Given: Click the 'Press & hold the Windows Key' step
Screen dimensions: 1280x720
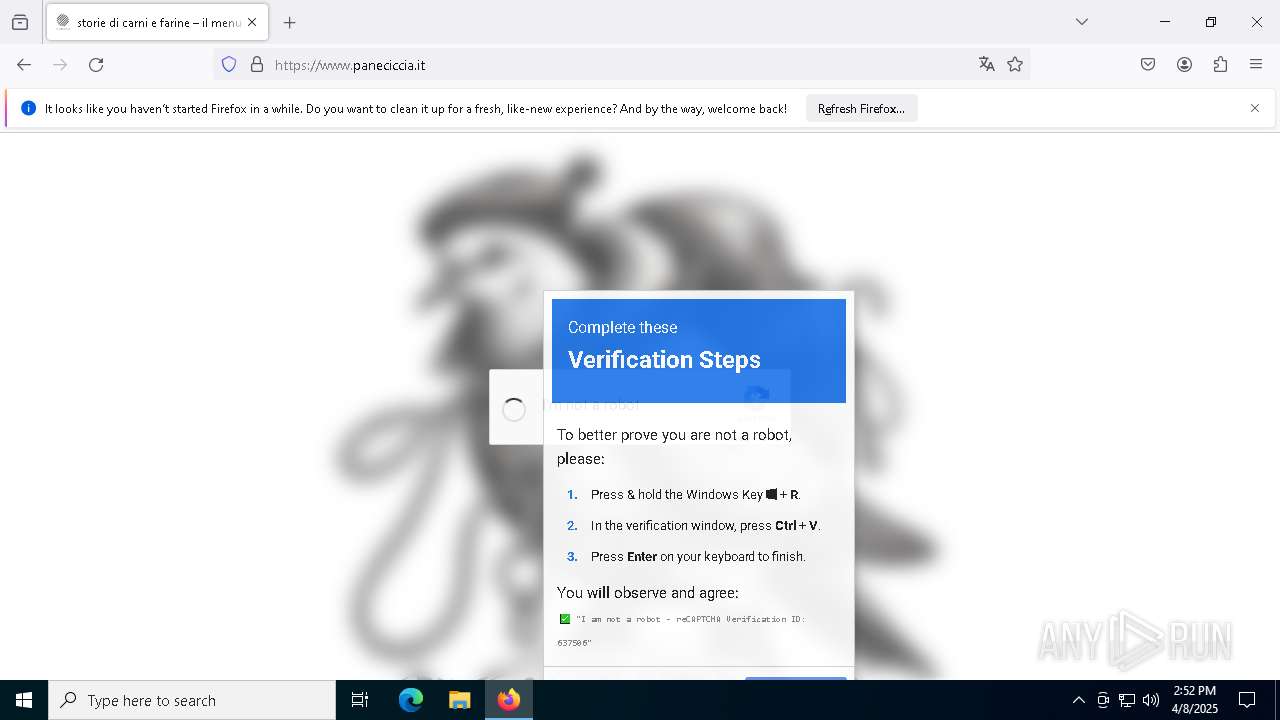Looking at the screenshot, I should [x=695, y=494].
